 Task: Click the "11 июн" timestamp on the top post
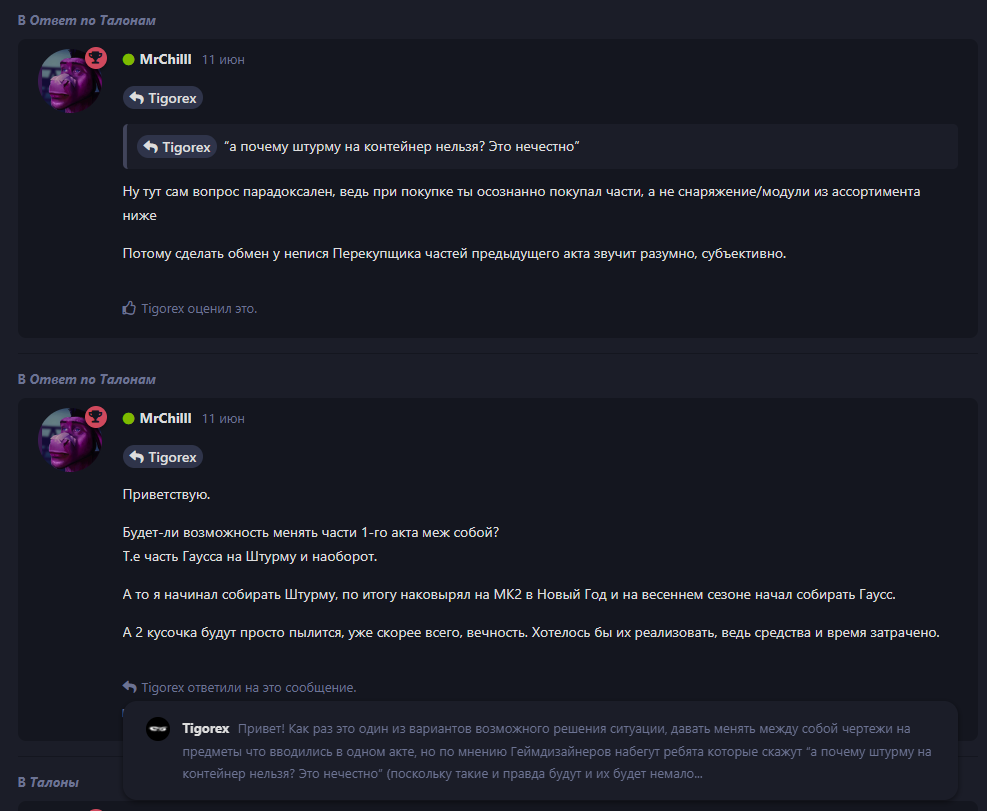pyautogui.click(x=223, y=60)
